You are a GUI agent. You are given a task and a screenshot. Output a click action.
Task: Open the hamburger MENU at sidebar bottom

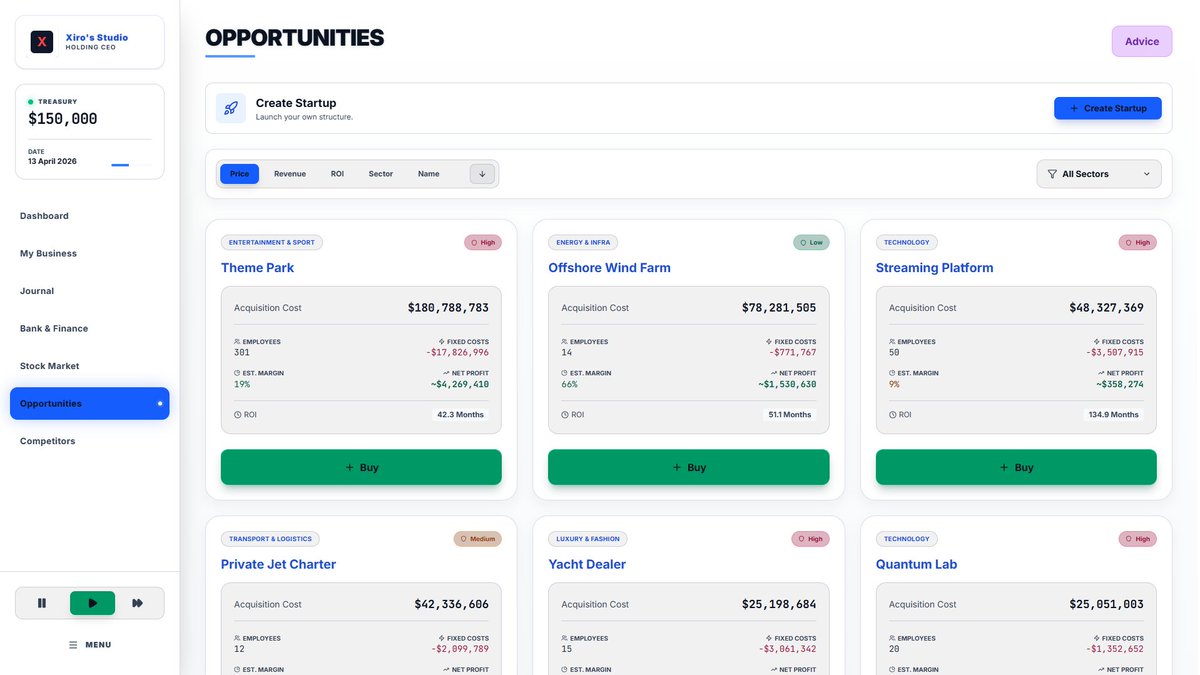tap(90, 645)
